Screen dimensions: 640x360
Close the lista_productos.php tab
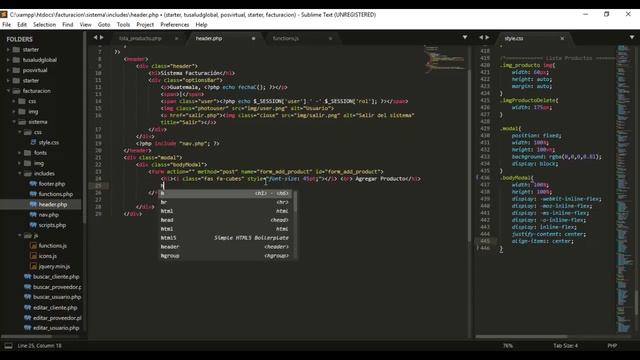coord(176,38)
